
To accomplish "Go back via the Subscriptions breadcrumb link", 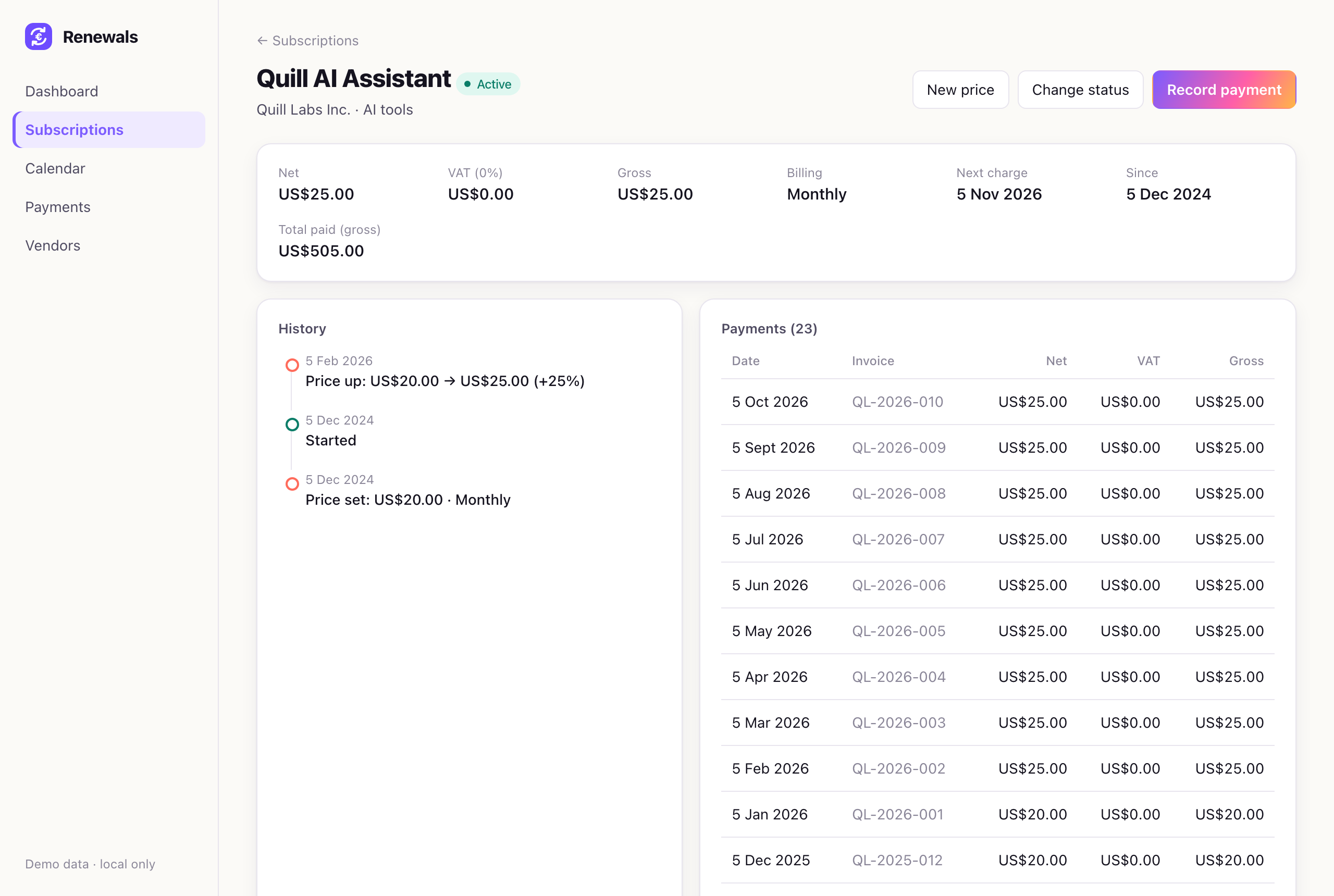I will click(x=307, y=41).
